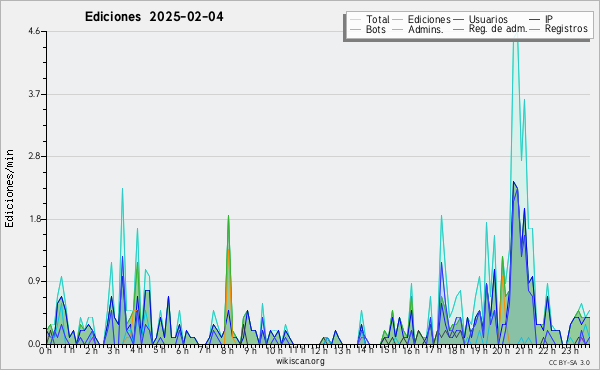
Task: Click the 0.0 y-axis value
Action: tap(34, 344)
